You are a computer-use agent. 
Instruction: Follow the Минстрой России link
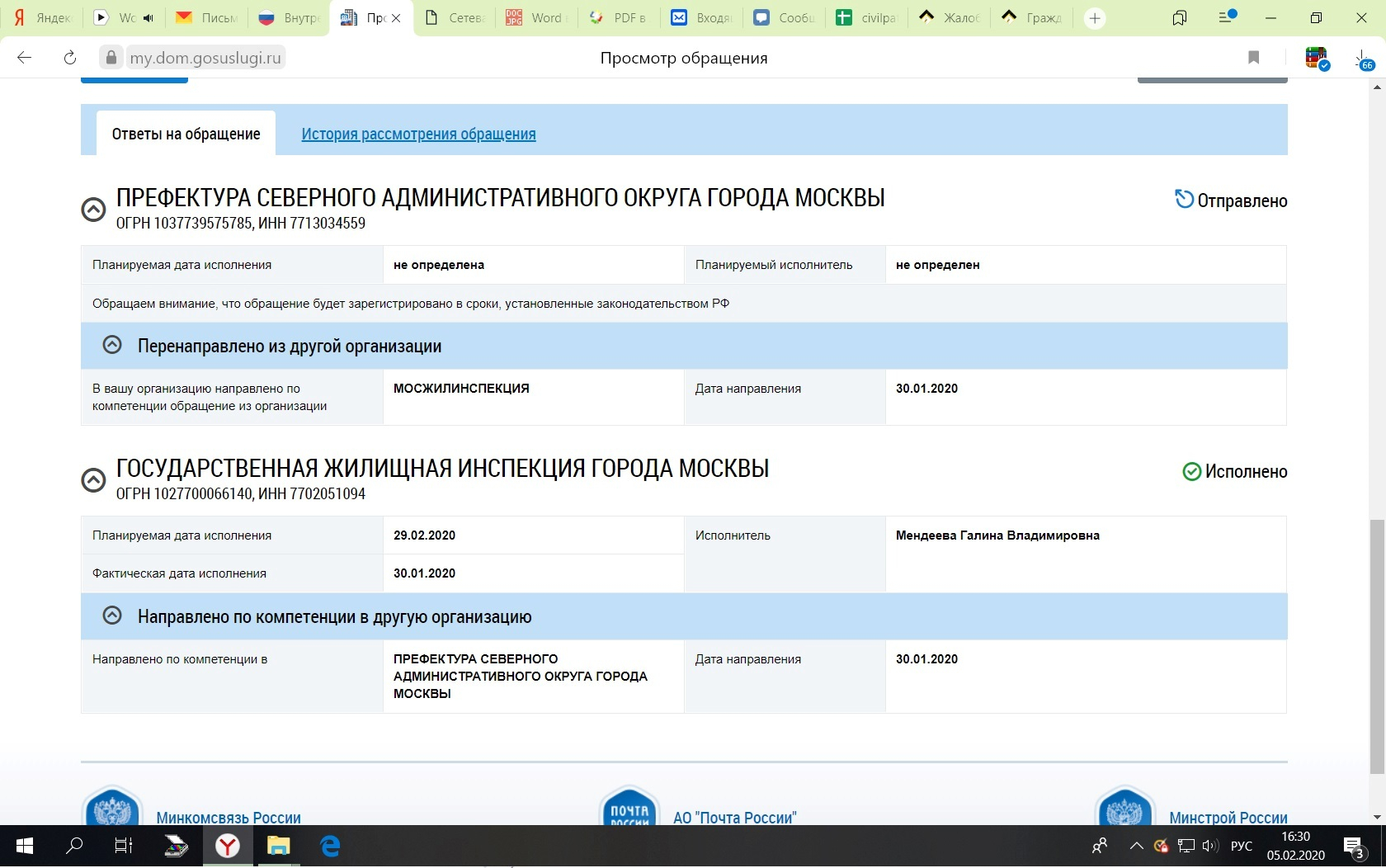tap(1228, 818)
